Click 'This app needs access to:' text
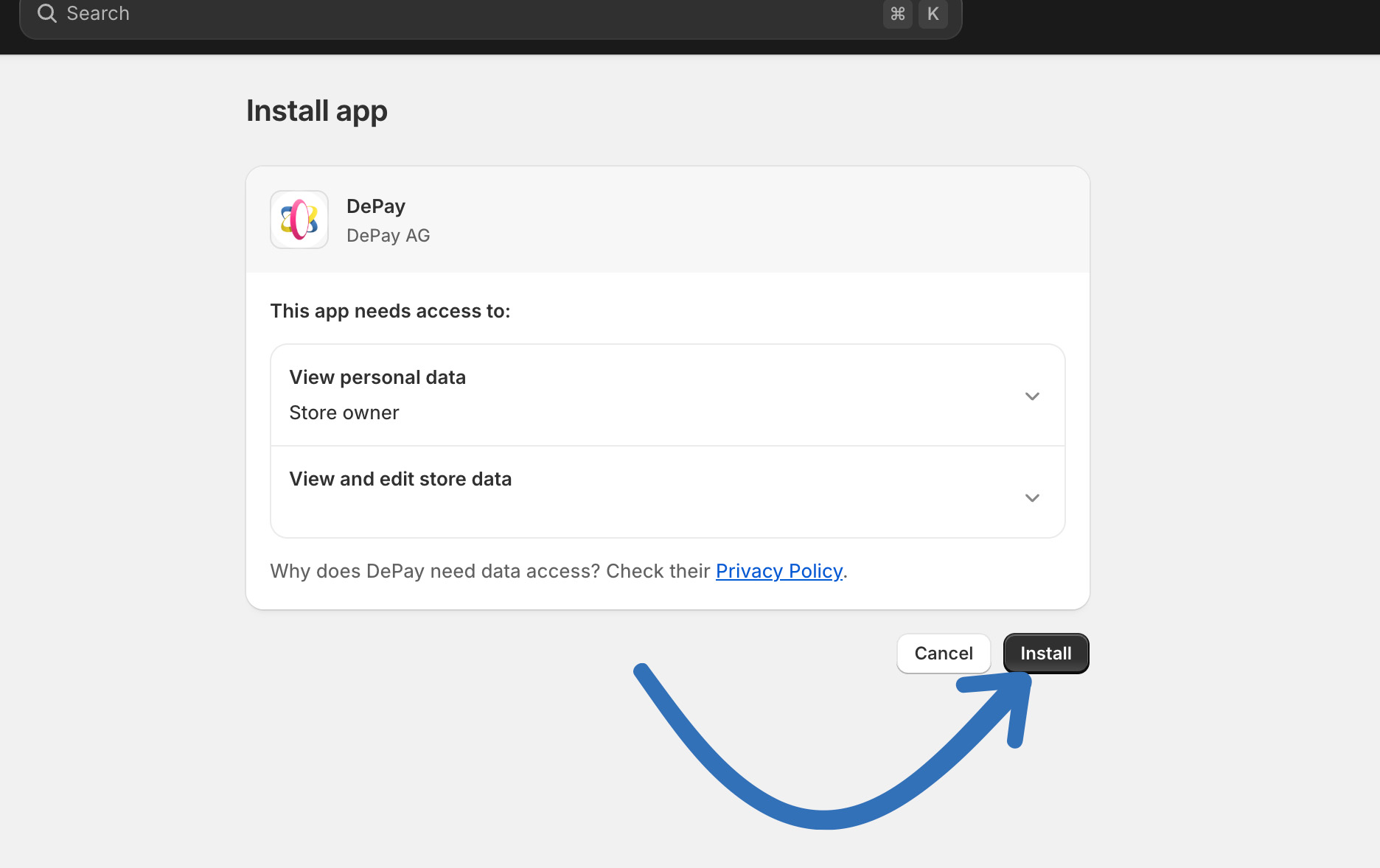Image resolution: width=1380 pixels, height=868 pixels. click(390, 311)
